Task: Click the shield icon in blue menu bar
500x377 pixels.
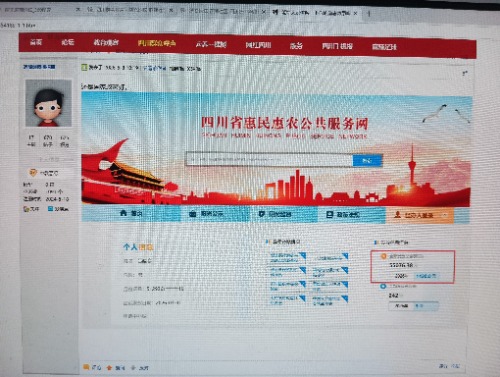Action: point(262,214)
